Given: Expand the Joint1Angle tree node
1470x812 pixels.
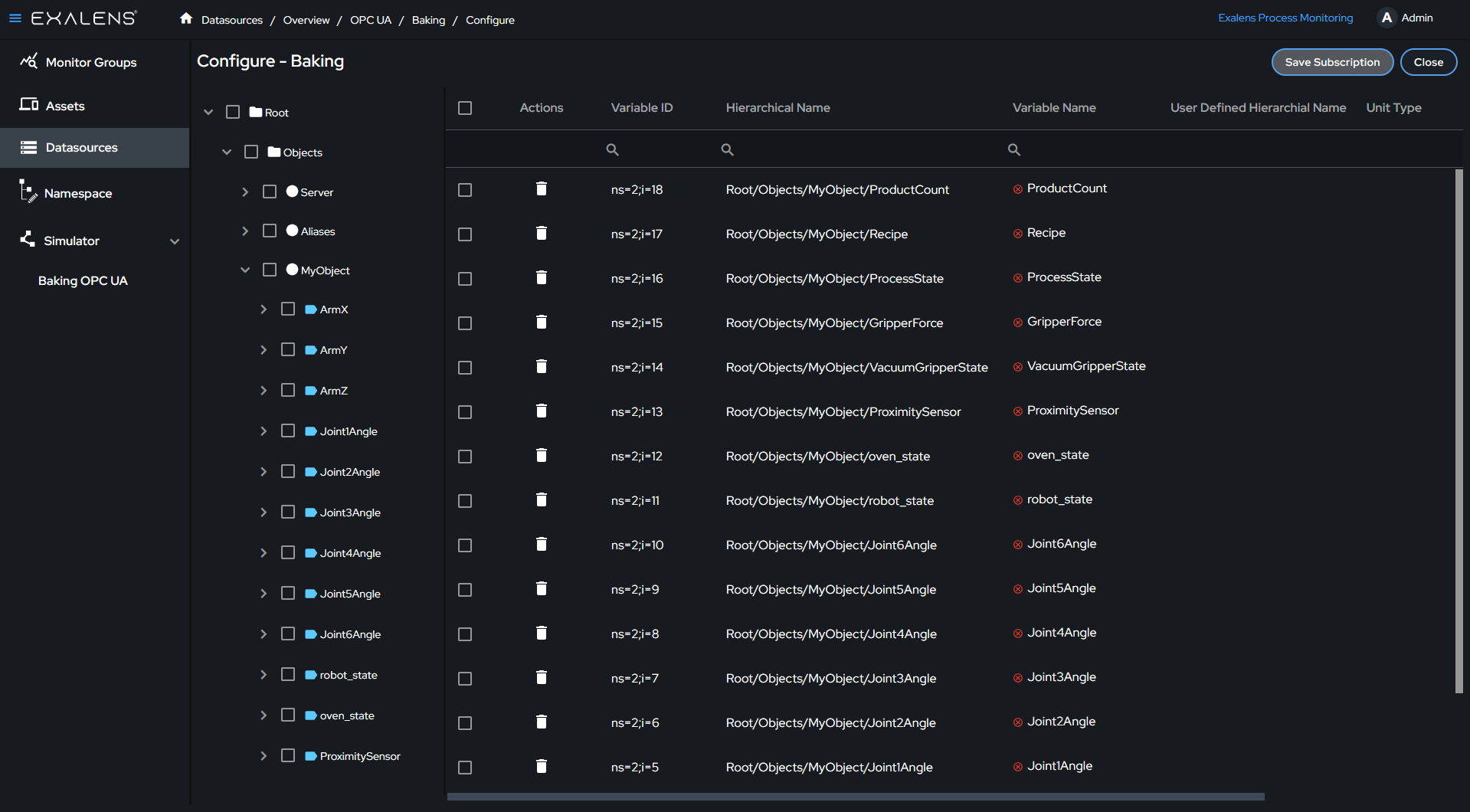Looking at the screenshot, I should [264, 431].
